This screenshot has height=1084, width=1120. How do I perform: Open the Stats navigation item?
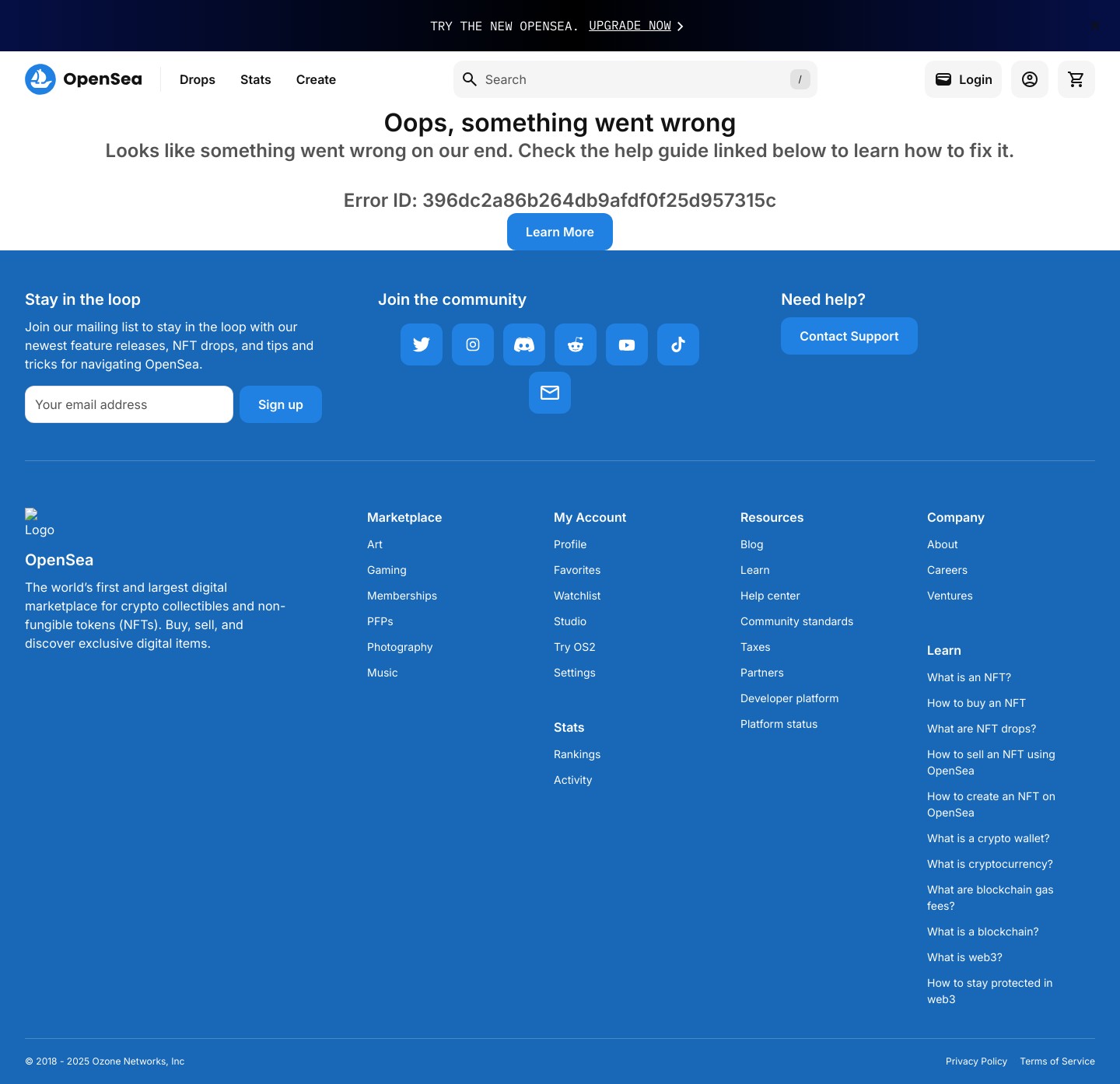point(256,79)
